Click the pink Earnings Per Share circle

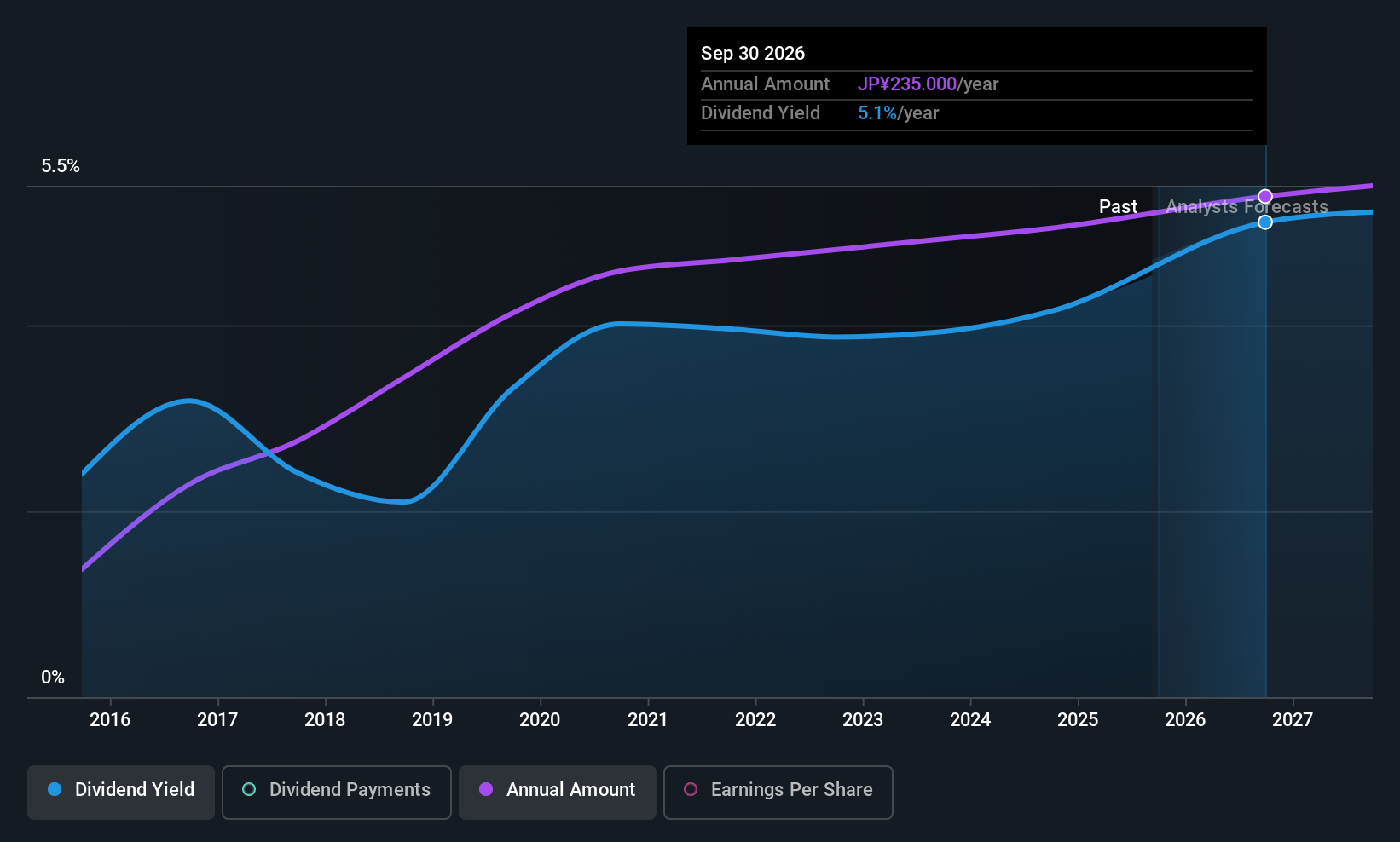[691, 789]
